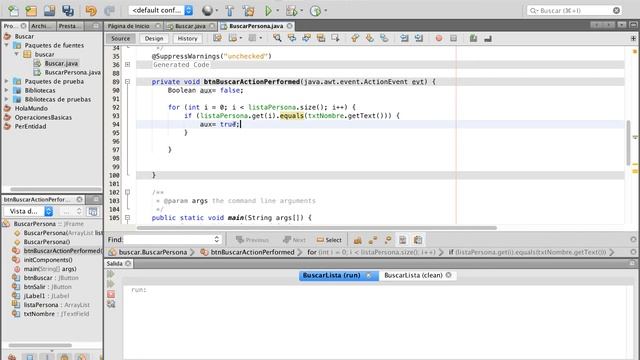
Task: Click the Select button in find bar
Action: click(329, 240)
